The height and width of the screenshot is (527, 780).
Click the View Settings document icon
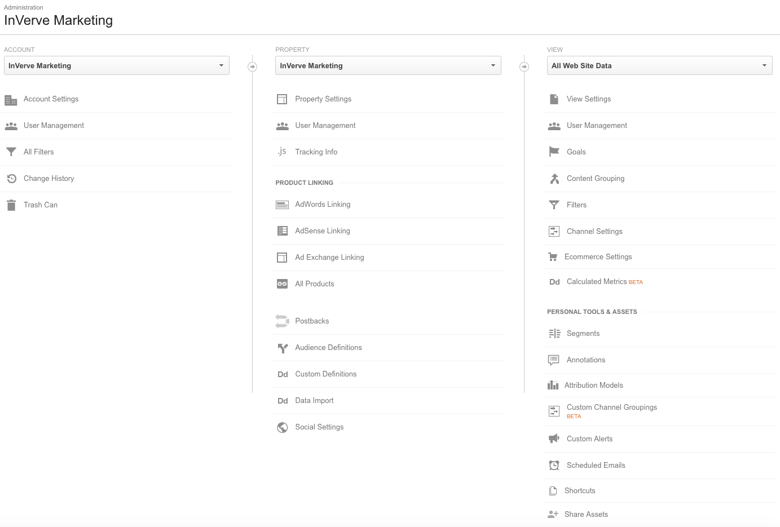pyautogui.click(x=554, y=99)
